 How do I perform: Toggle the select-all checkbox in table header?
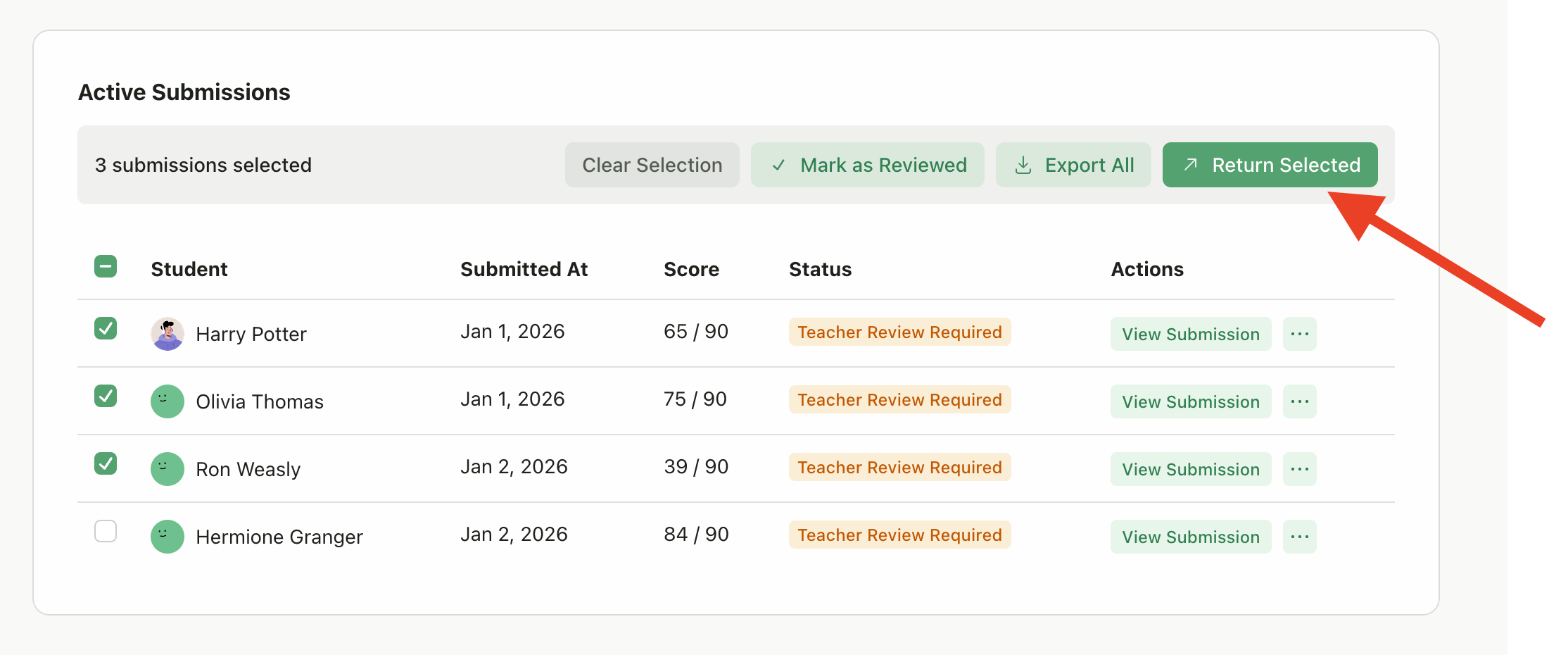106,267
